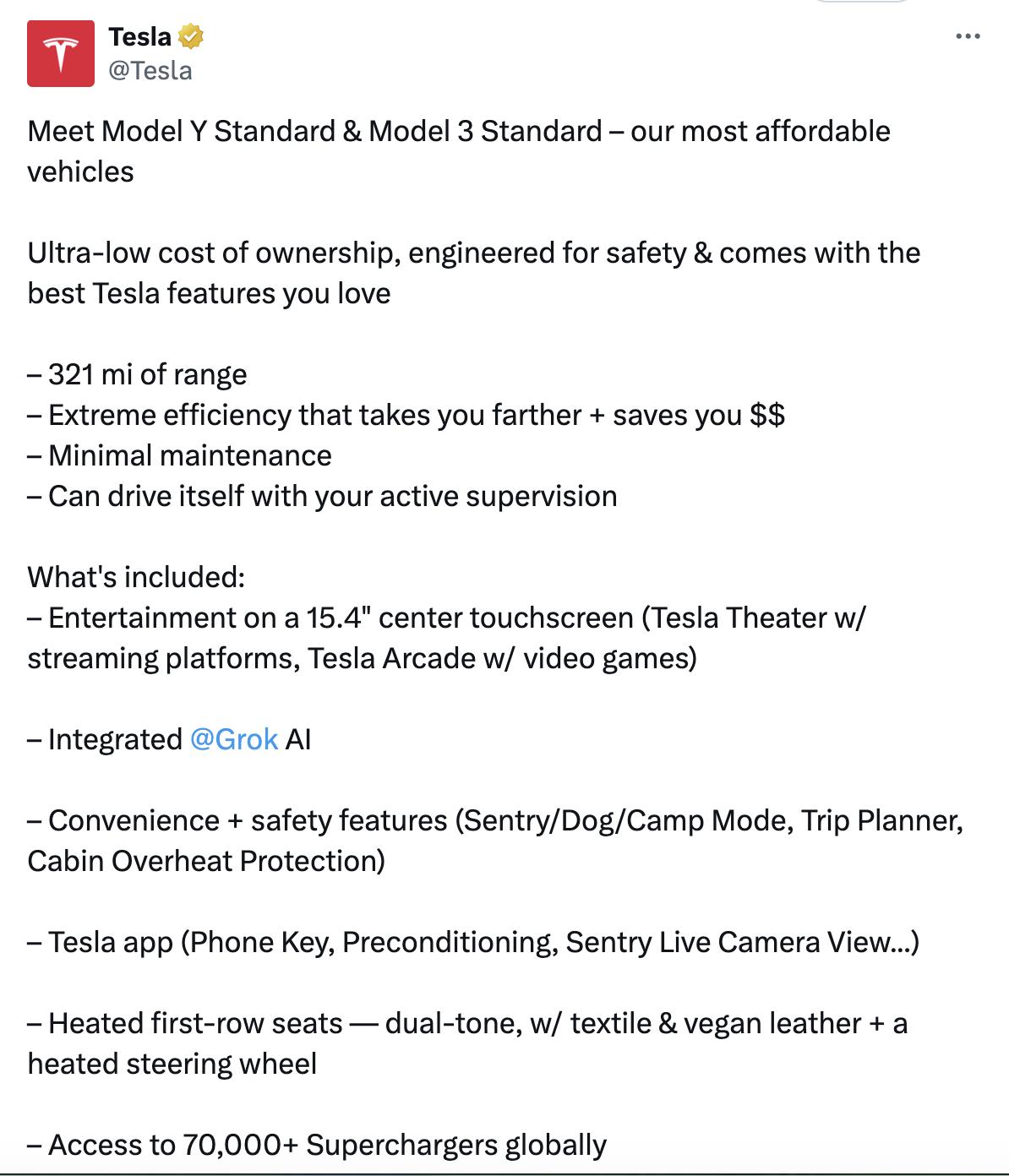Click the partially visible button at top edge
The width and height of the screenshot is (1009, 1176).
860,2
